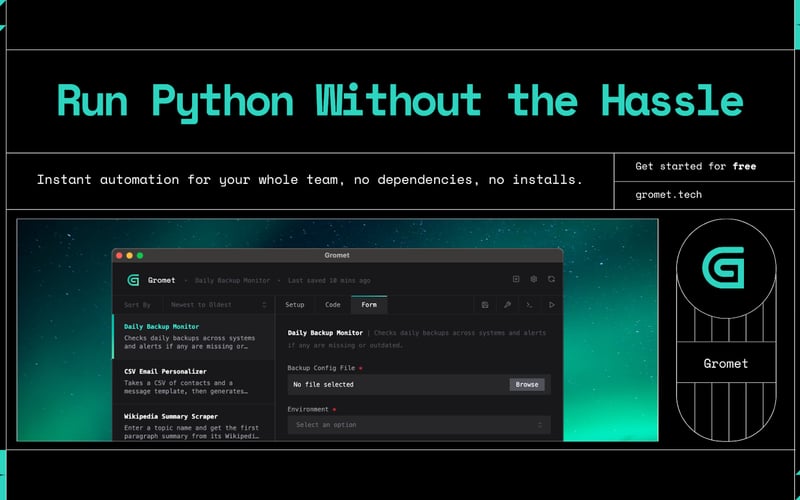The width and height of the screenshot is (800, 500).
Task: Switch to the Setup tab
Action: 295,304
